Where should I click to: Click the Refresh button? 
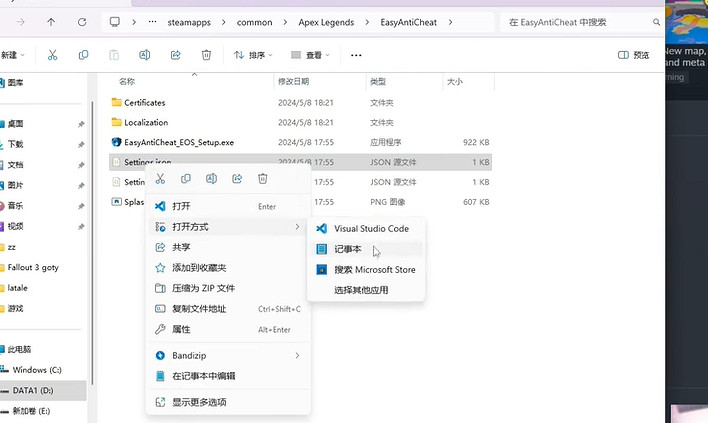(82, 22)
